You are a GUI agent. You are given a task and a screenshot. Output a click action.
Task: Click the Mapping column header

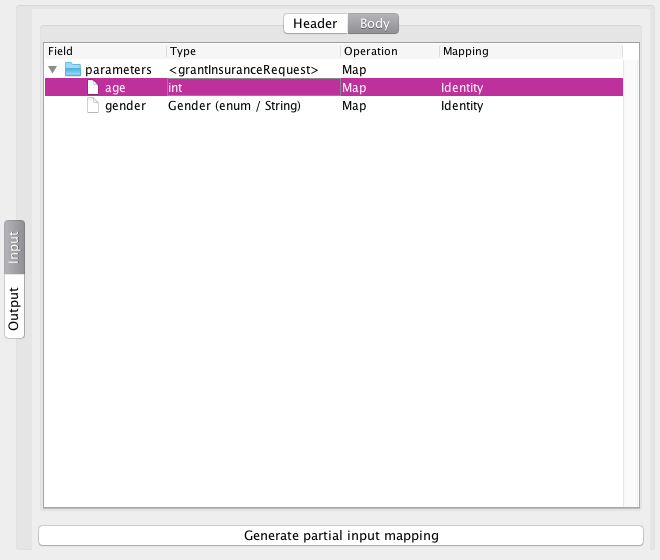click(x=531, y=51)
